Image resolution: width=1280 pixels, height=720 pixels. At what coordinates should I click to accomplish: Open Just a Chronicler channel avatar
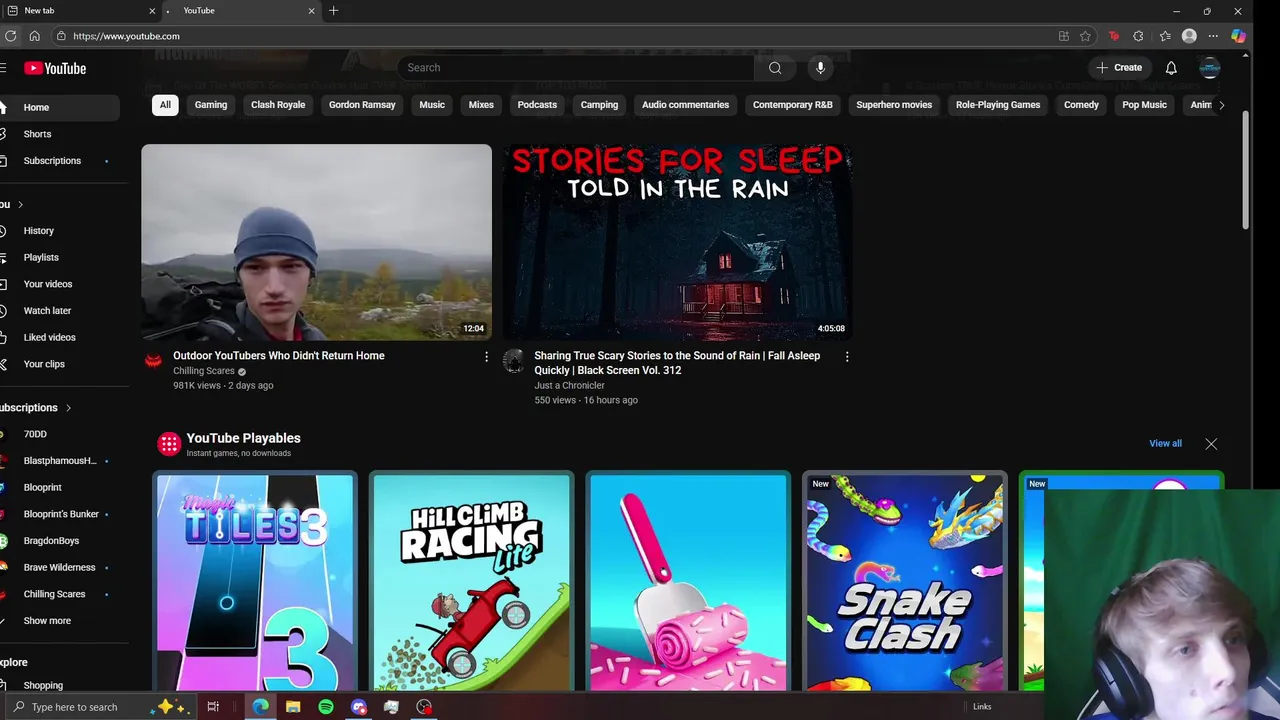513,361
